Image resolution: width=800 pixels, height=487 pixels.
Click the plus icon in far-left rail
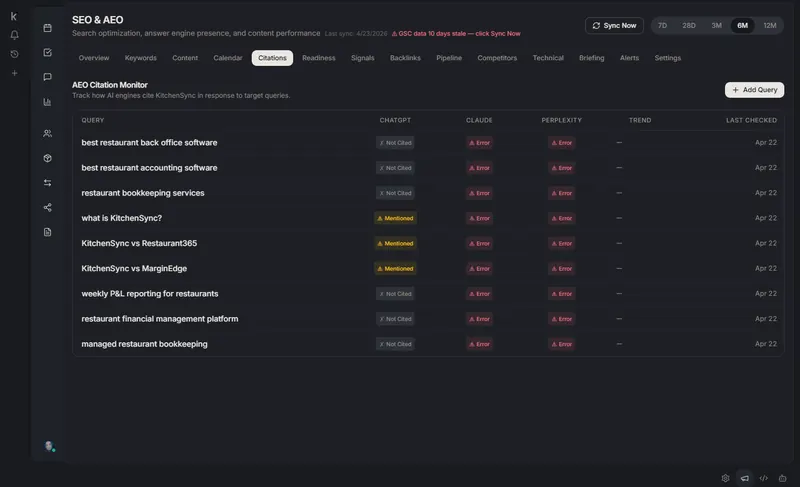pyautogui.click(x=14, y=73)
